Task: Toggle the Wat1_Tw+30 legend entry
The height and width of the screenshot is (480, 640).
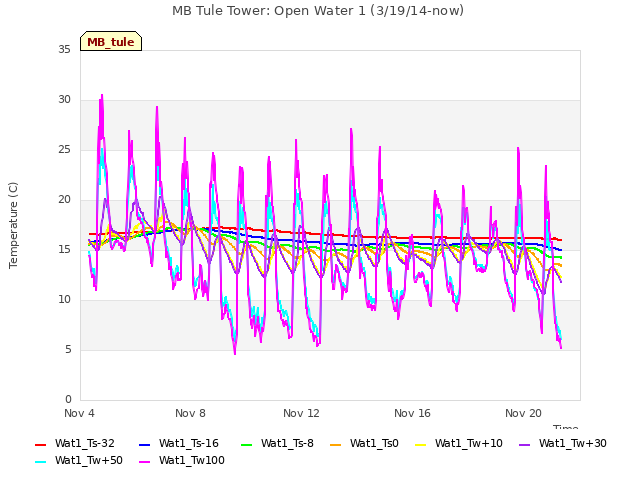Action: (x=562, y=444)
